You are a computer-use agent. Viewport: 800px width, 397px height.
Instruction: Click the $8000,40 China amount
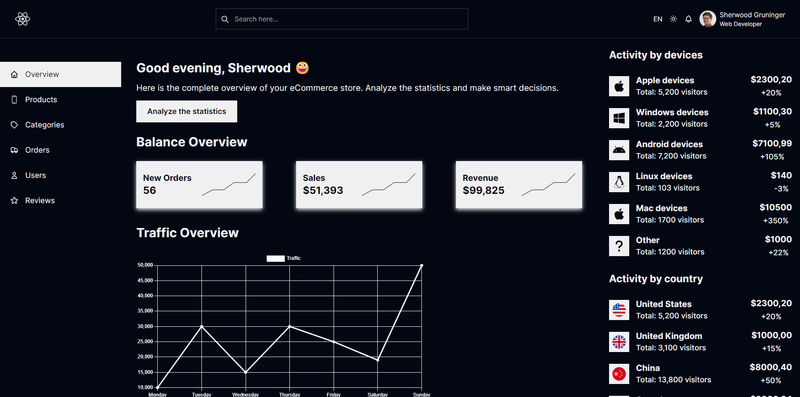(x=771, y=367)
